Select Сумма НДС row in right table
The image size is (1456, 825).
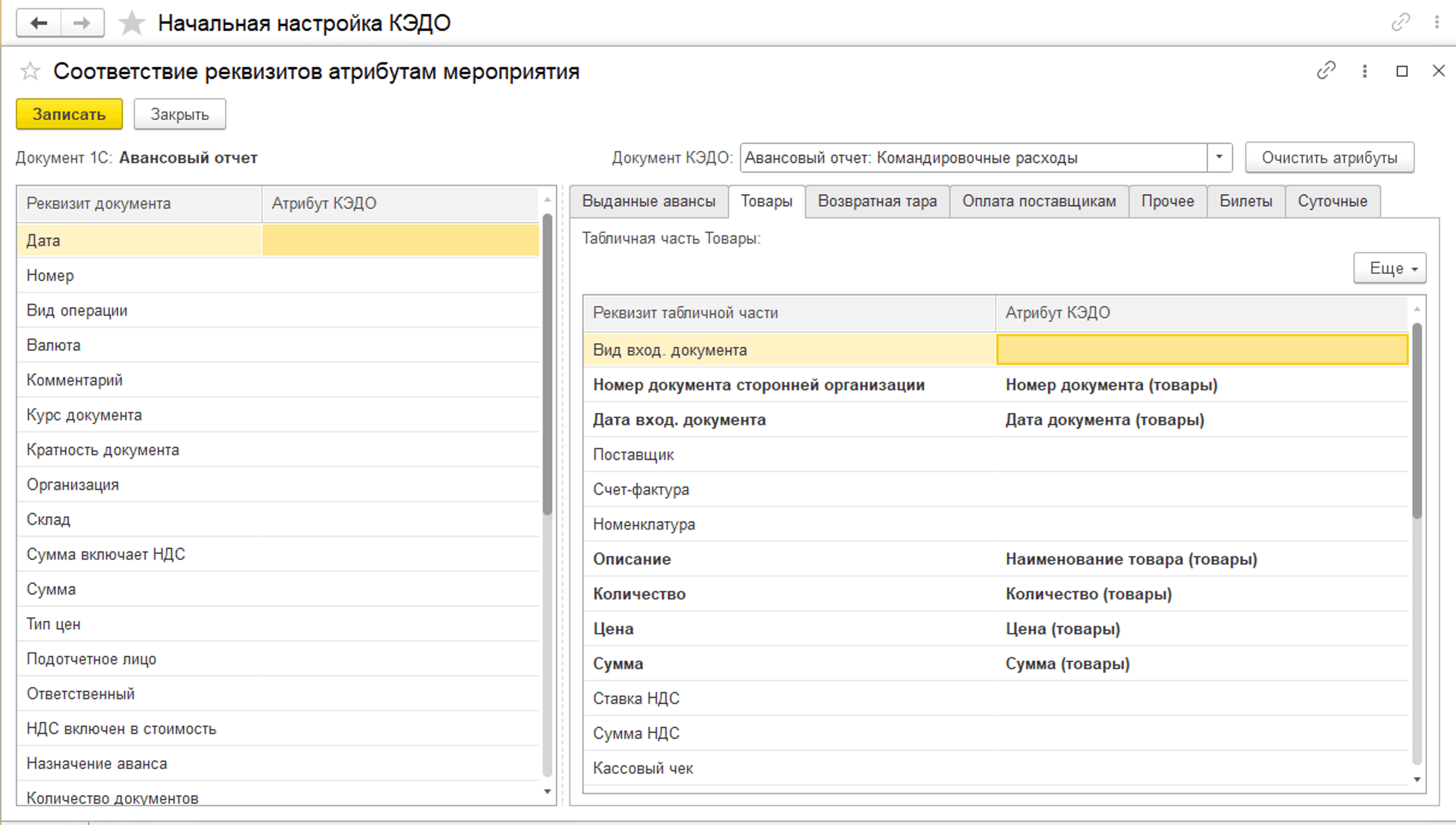[x=996, y=734]
